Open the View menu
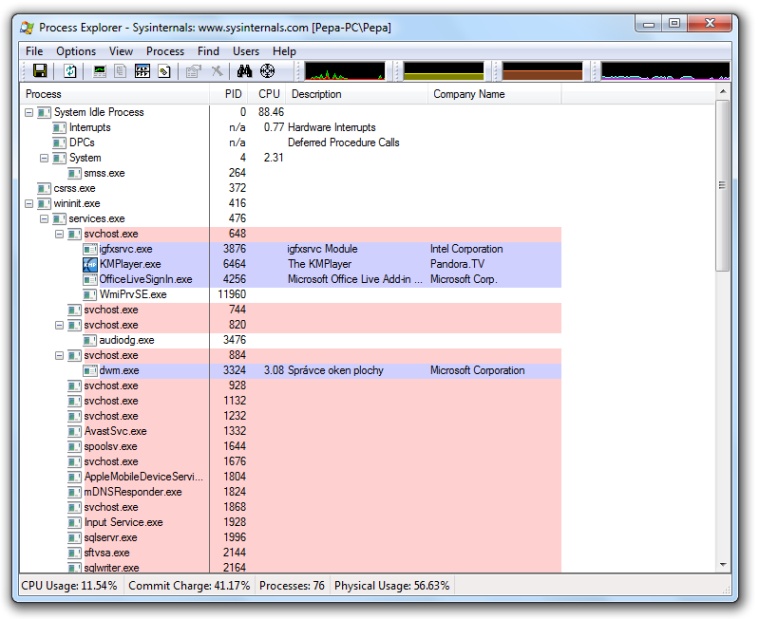Image resolution: width=760 pixels, height=619 pixels. coord(121,51)
